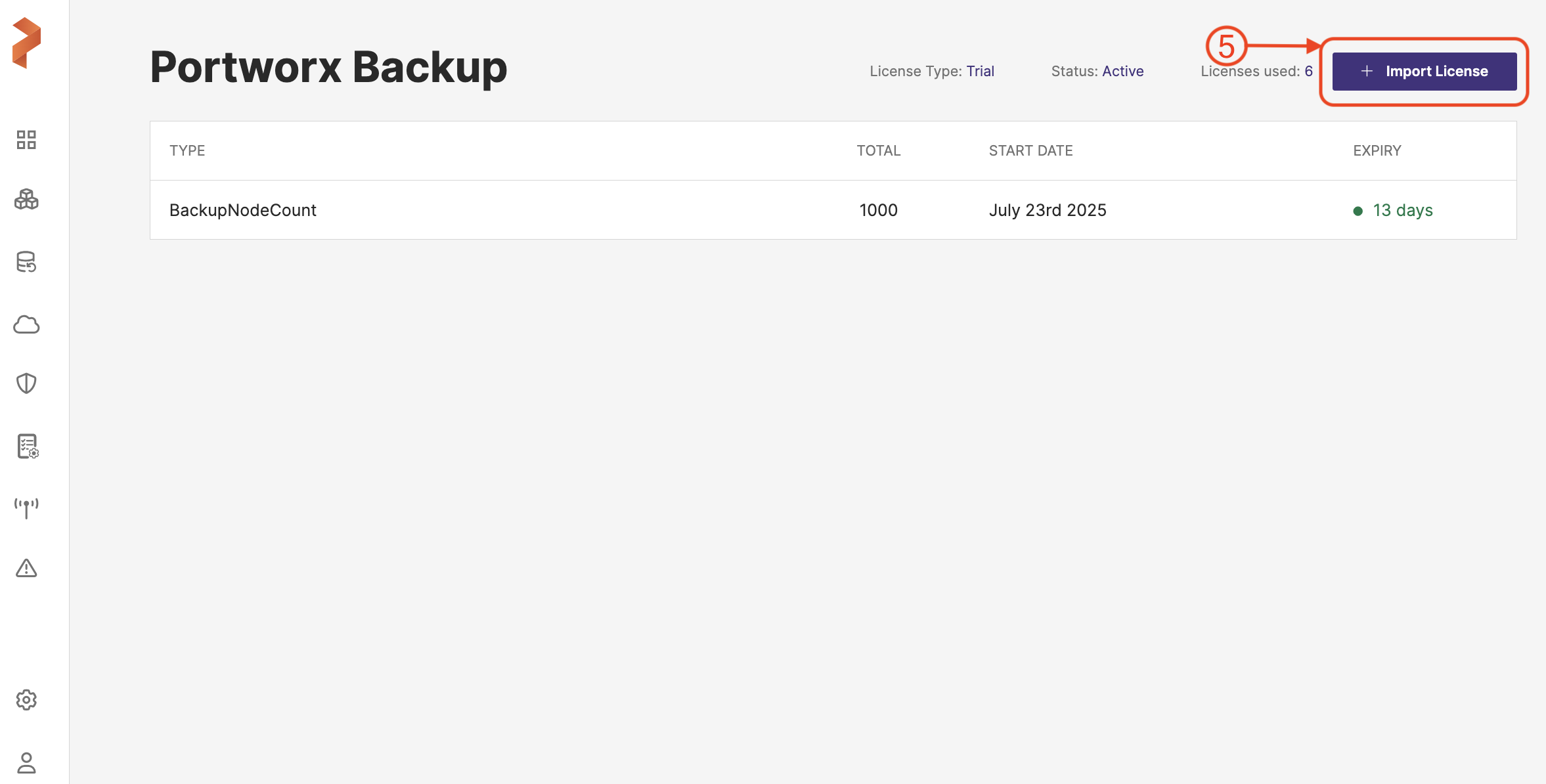Click the plus icon in Import License

tap(1367, 71)
